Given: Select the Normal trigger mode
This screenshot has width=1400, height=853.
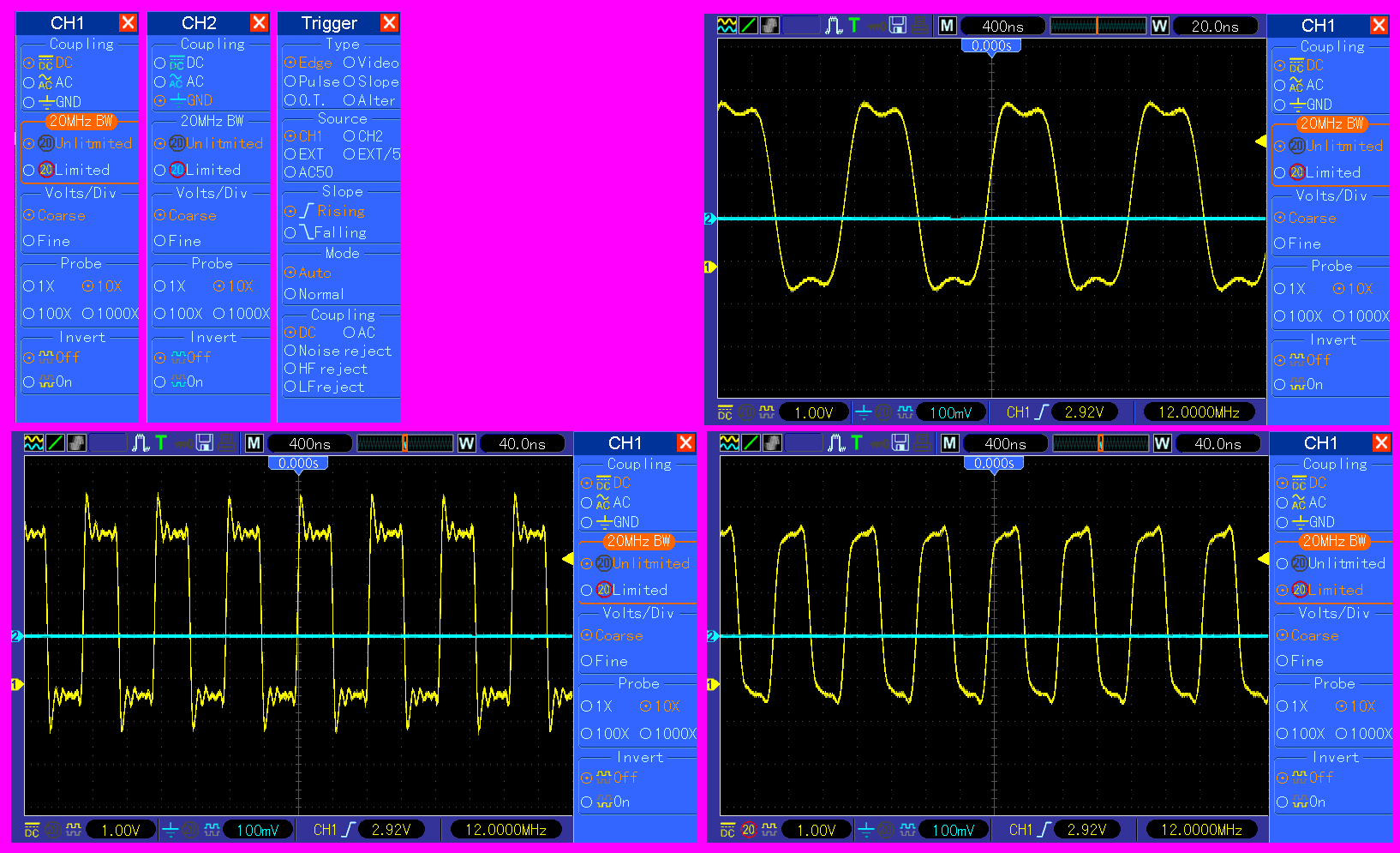Looking at the screenshot, I should point(314,294).
